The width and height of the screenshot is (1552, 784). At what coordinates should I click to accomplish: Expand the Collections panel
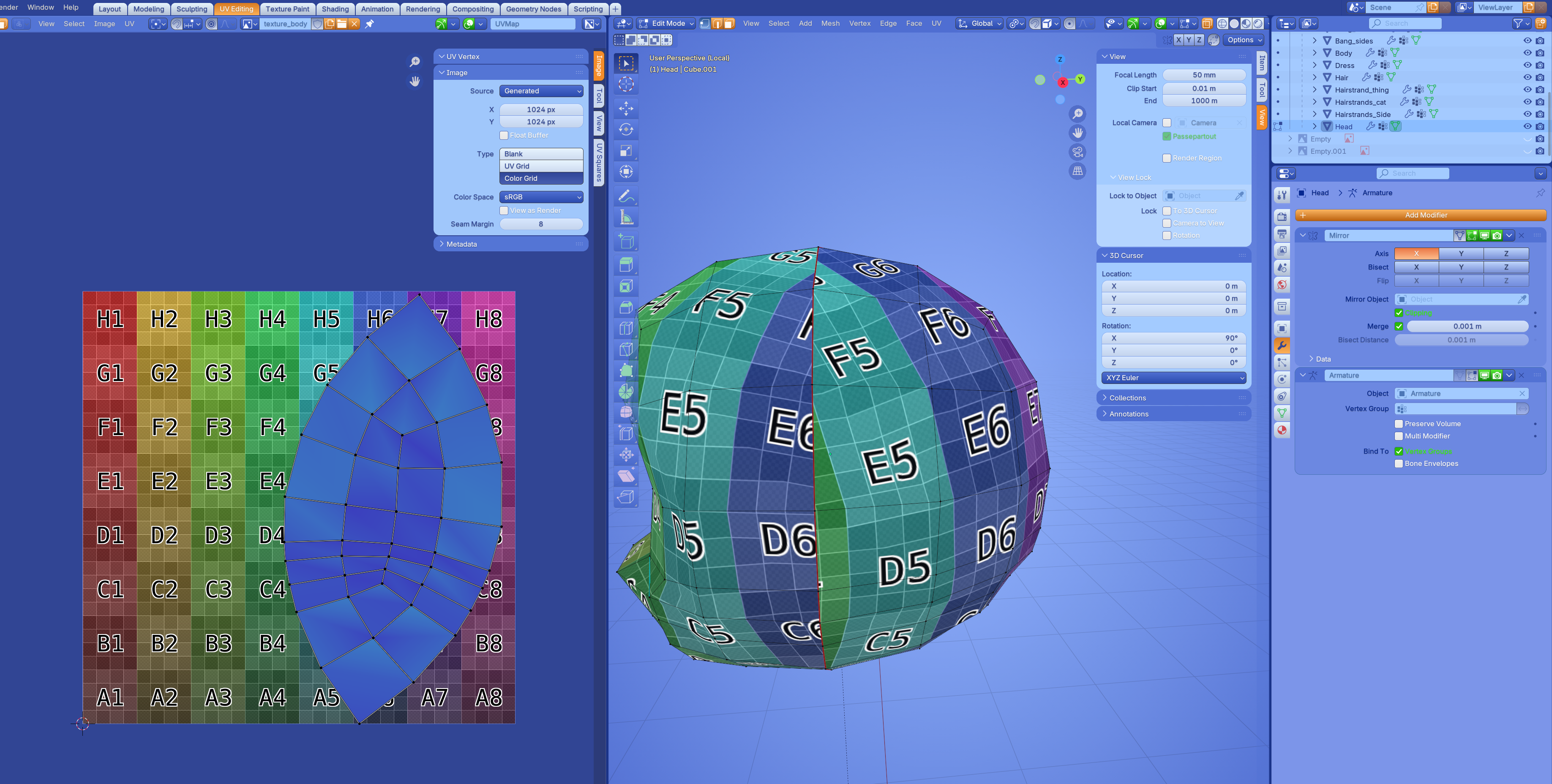[x=1127, y=398]
